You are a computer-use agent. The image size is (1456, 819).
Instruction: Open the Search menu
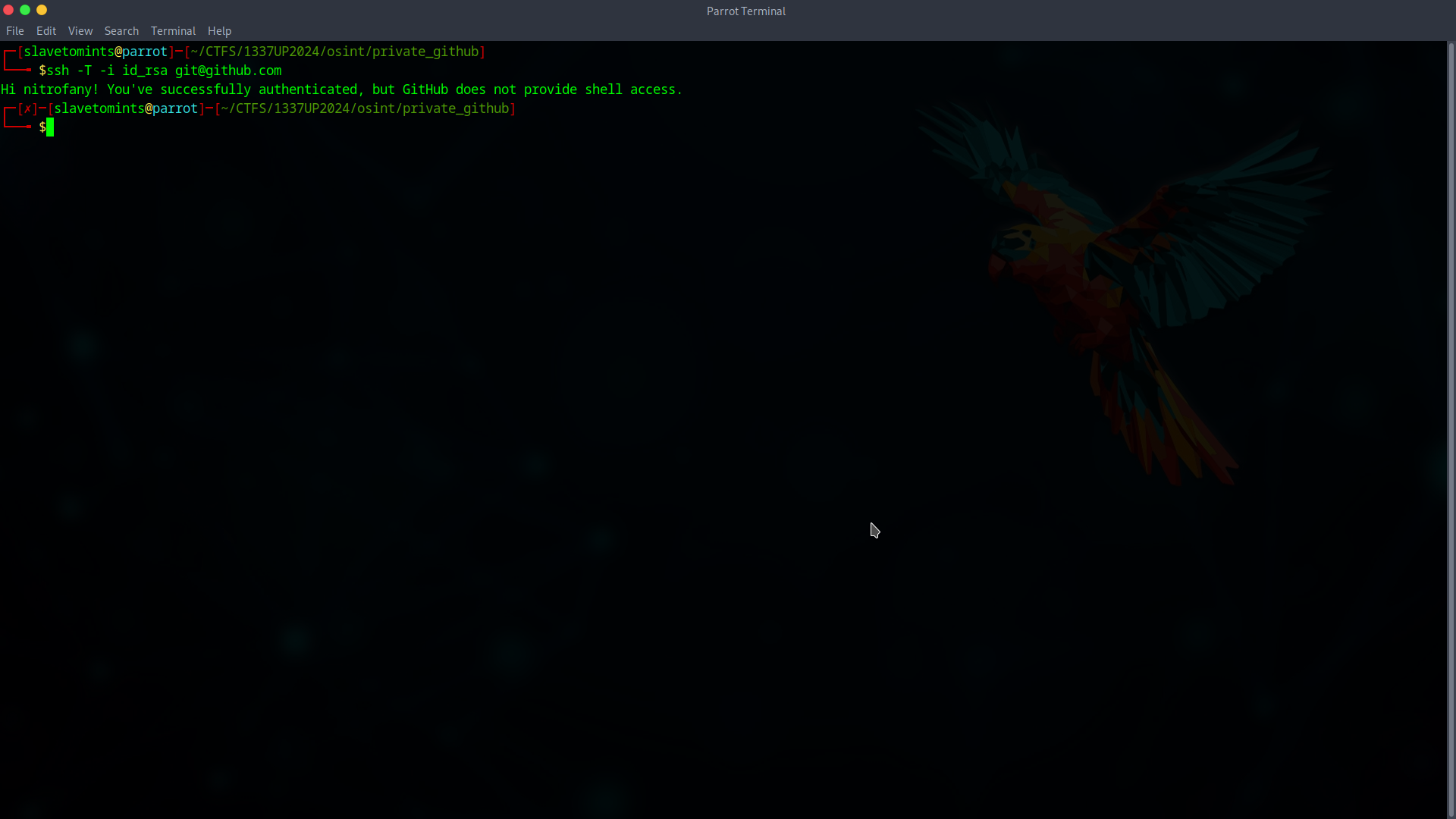tap(121, 31)
